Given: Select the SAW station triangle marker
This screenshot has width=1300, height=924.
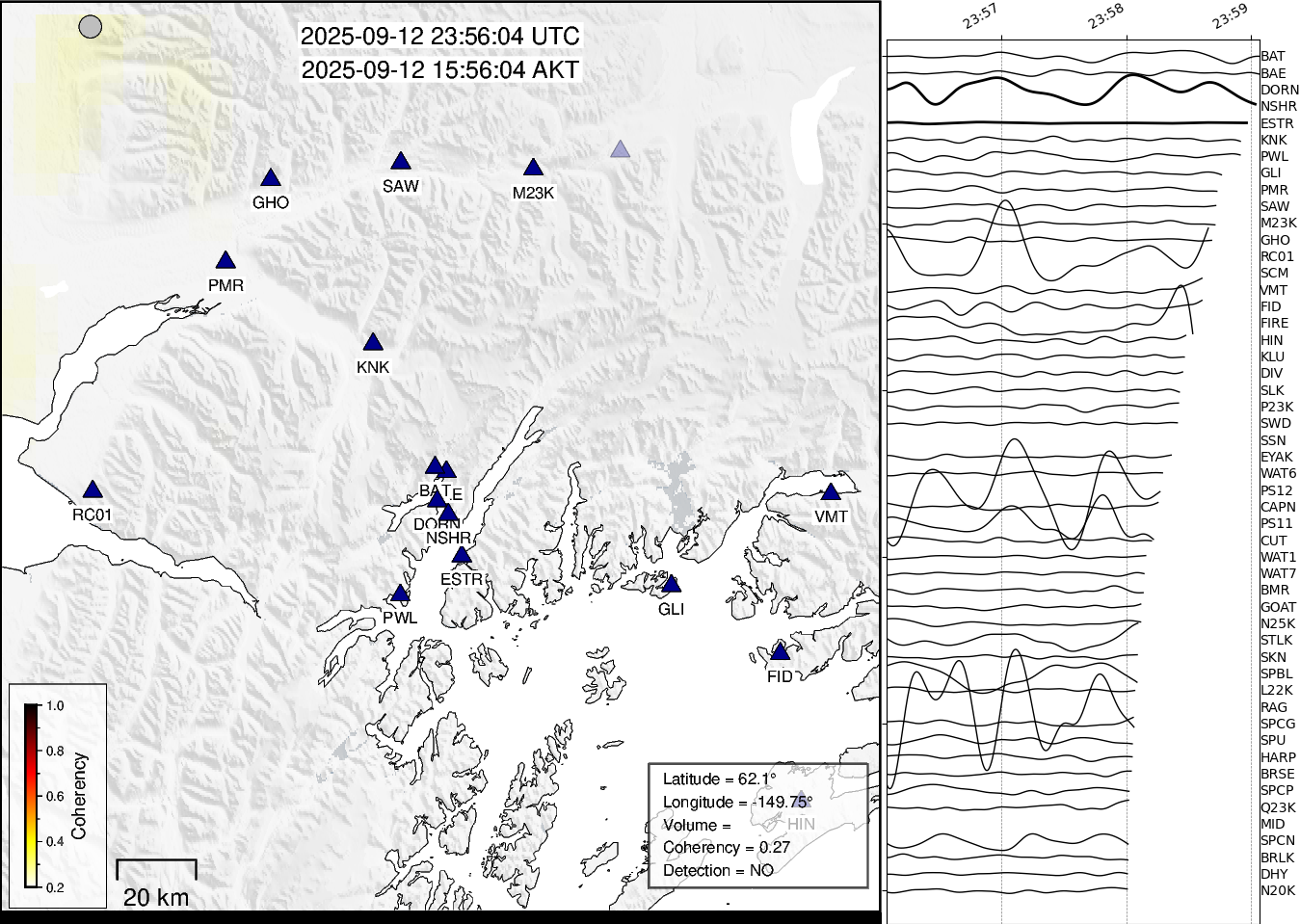Looking at the screenshot, I should (401, 162).
